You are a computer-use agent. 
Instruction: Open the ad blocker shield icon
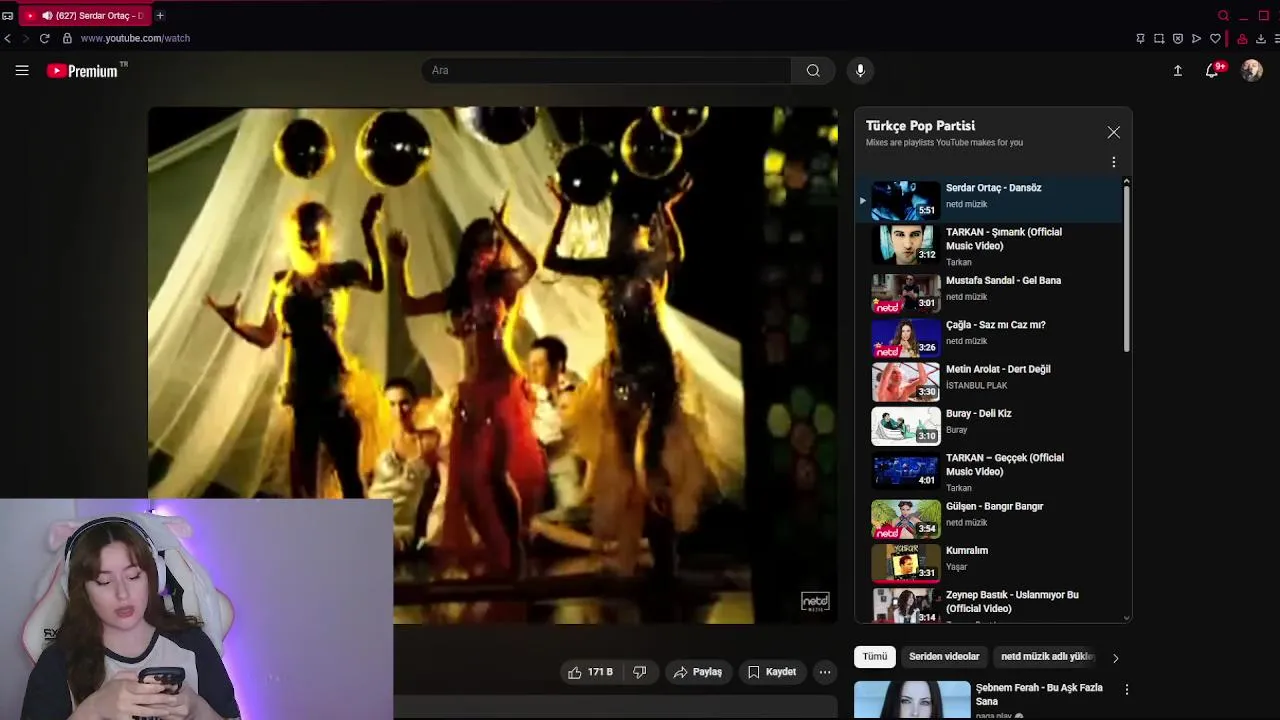pos(1178,39)
